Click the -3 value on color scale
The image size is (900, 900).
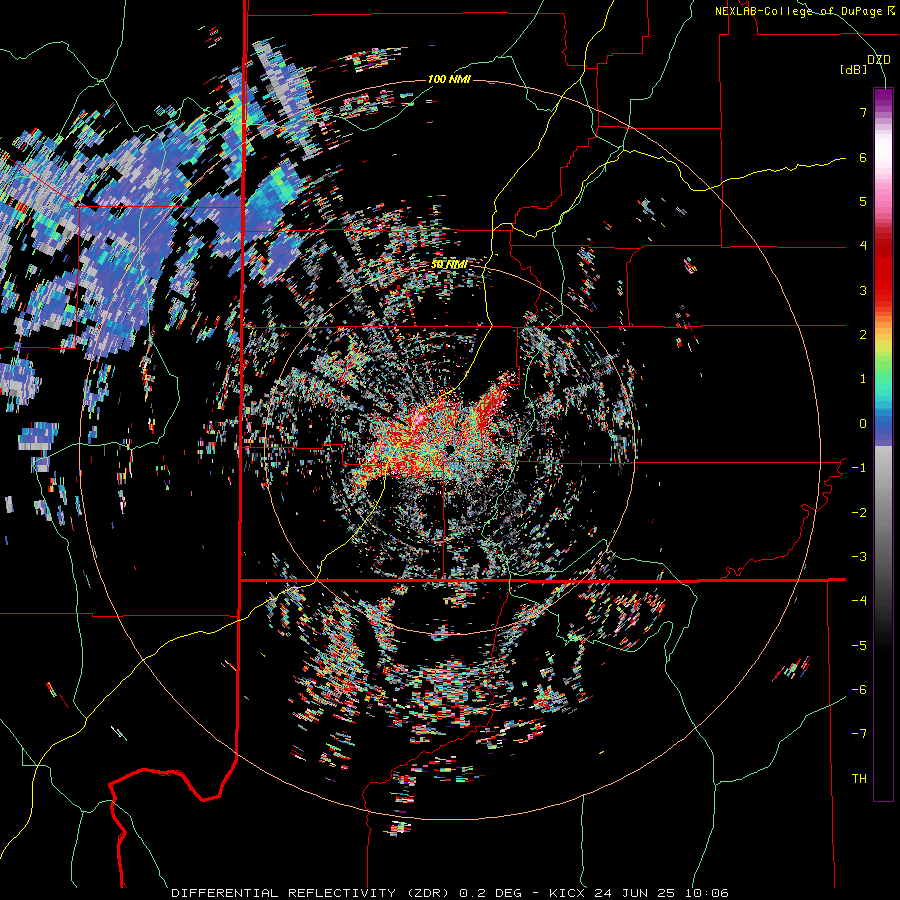coord(859,557)
